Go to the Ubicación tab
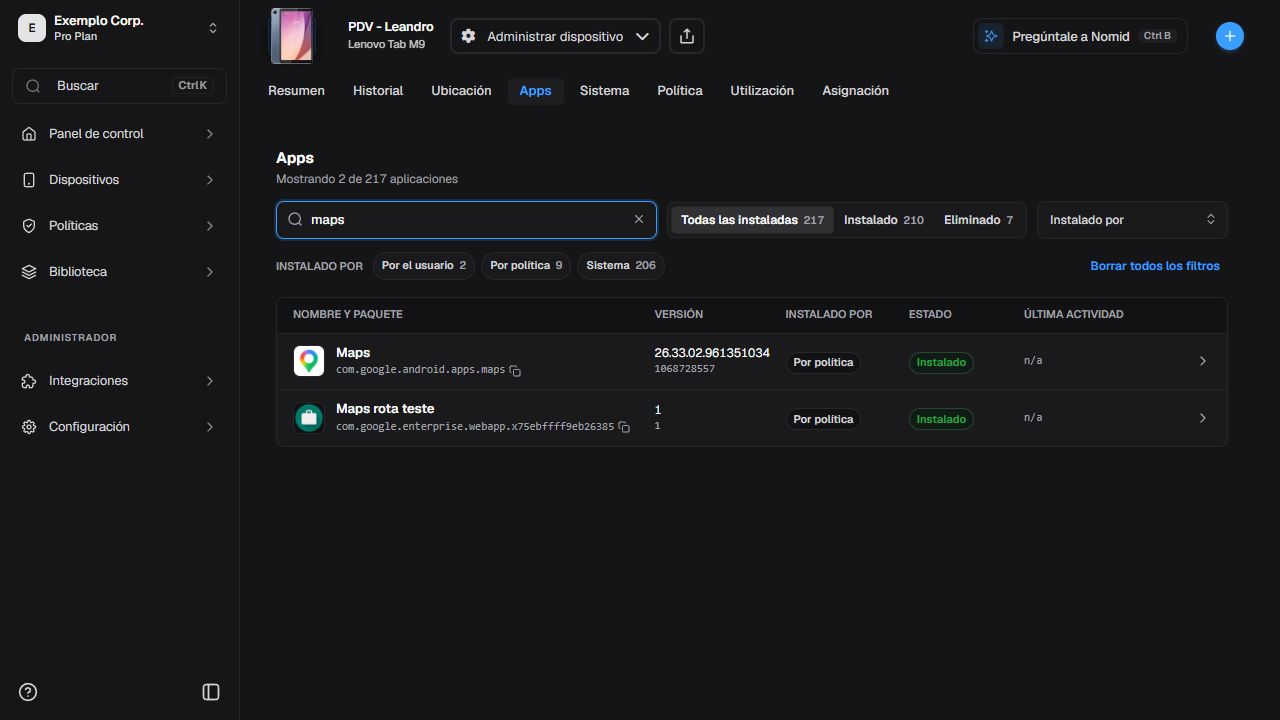Viewport: 1280px width, 720px height. pos(461,91)
